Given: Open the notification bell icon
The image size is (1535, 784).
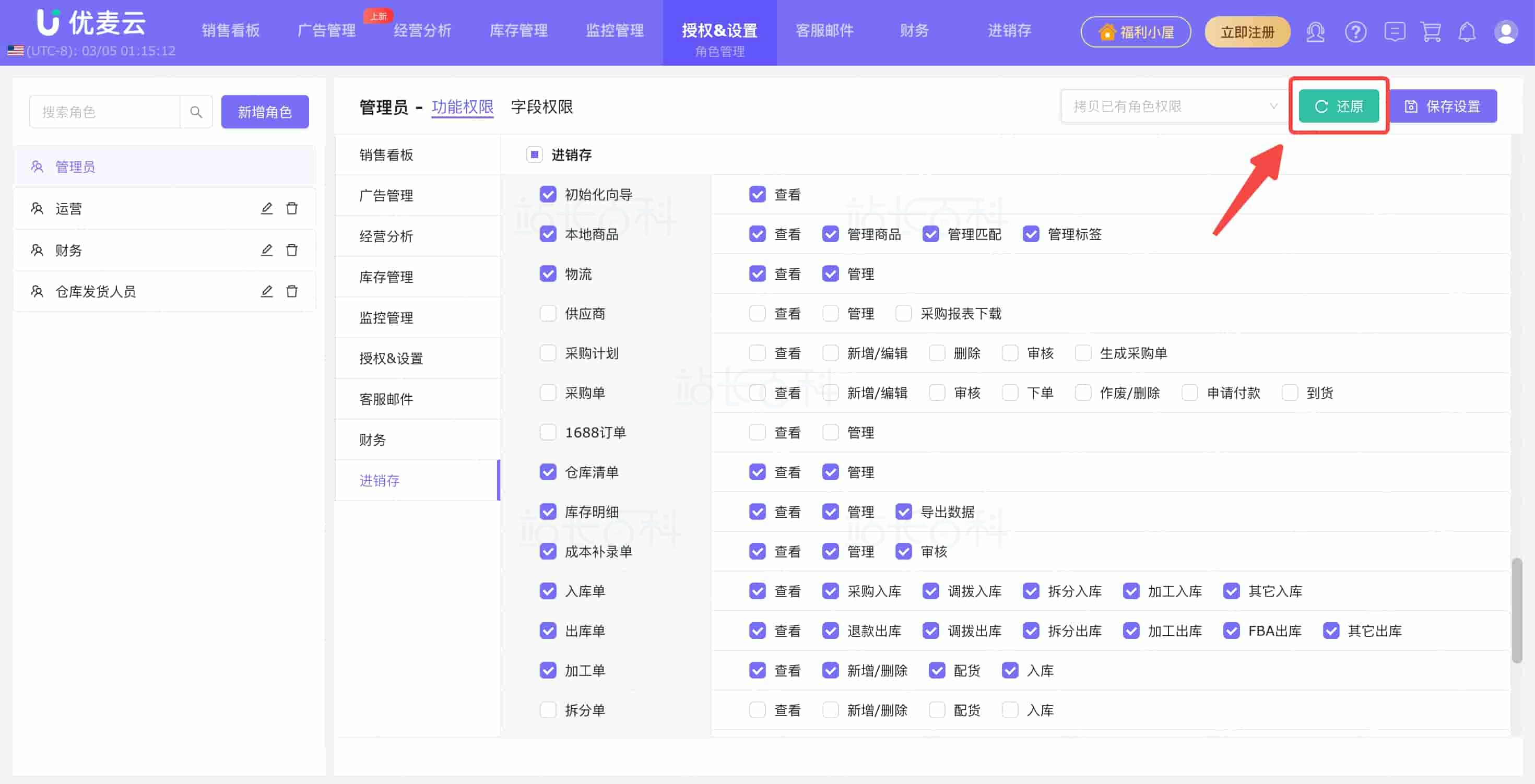Looking at the screenshot, I should pyautogui.click(x=1467, y=31).
